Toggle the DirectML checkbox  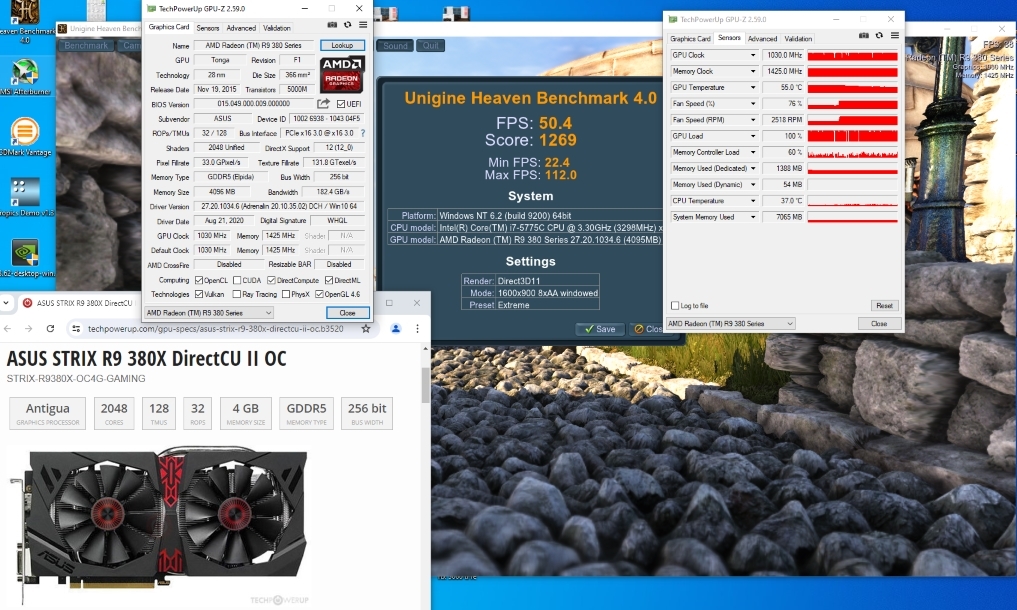329,280
